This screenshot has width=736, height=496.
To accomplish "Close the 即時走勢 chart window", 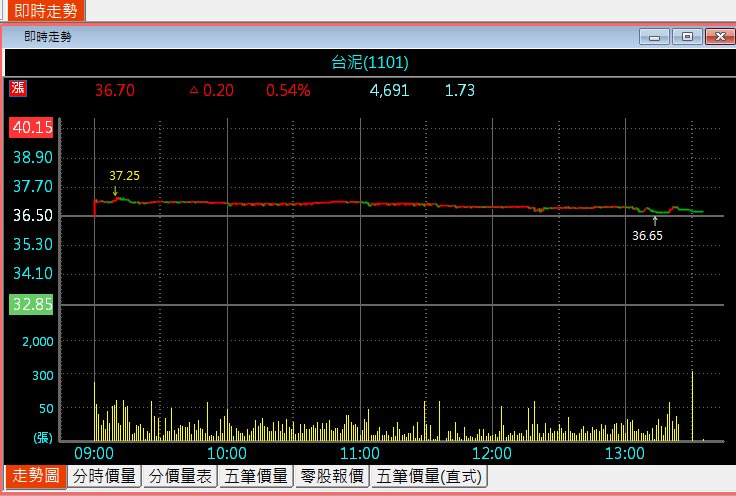I will click(716, 37).
